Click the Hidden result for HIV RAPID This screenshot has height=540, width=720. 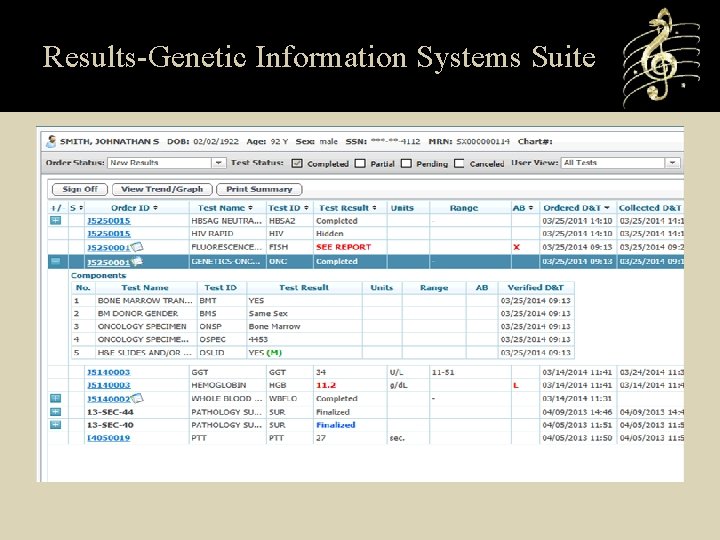point(330,234)
